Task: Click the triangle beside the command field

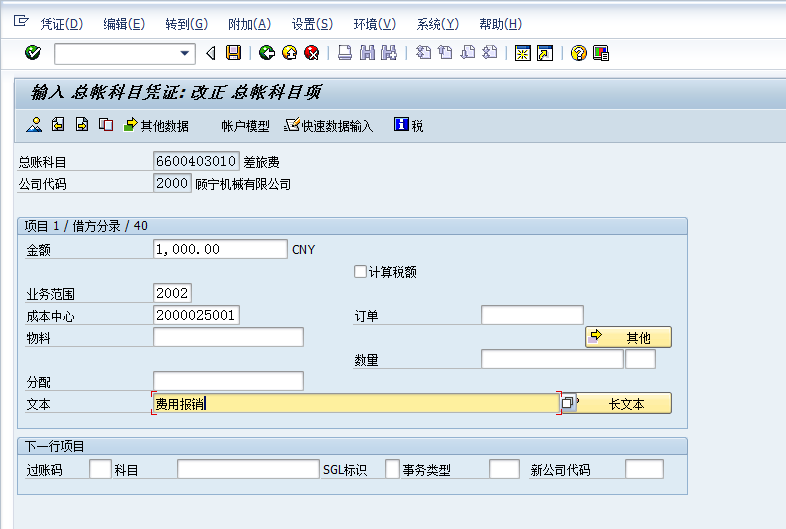Action: tap(211, 53)
